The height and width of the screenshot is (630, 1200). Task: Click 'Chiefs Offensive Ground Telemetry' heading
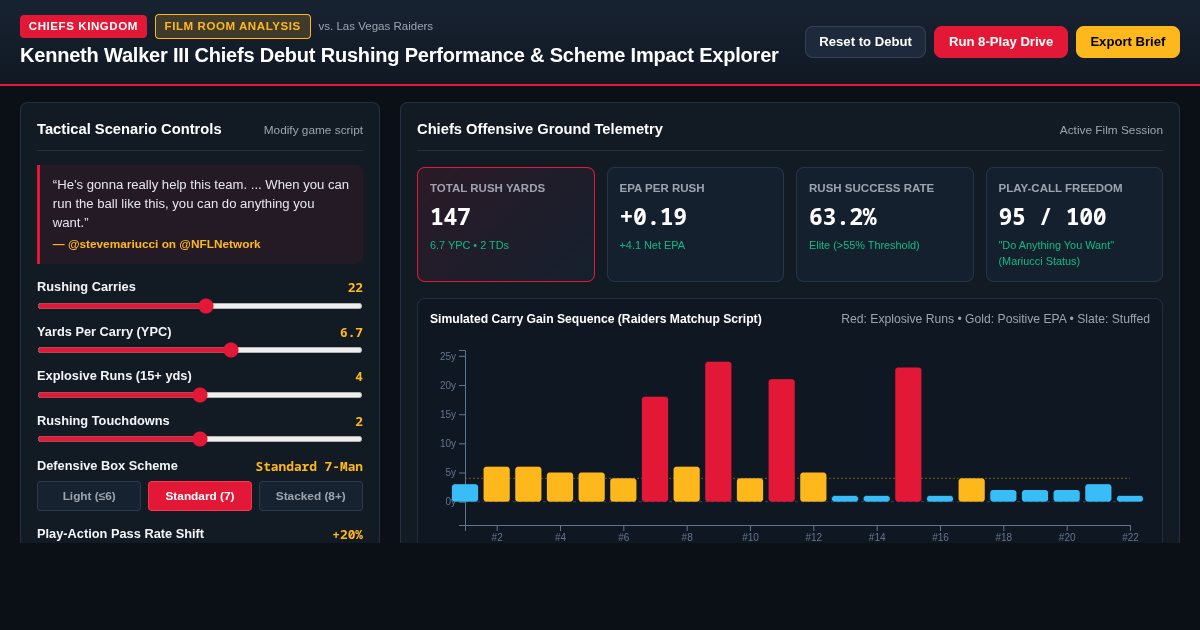pos(540,129)
